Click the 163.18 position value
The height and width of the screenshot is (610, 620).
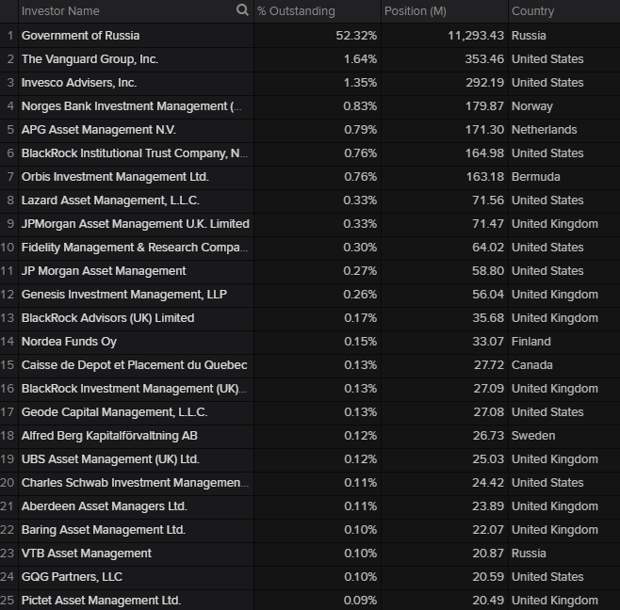tap(485, 177)
